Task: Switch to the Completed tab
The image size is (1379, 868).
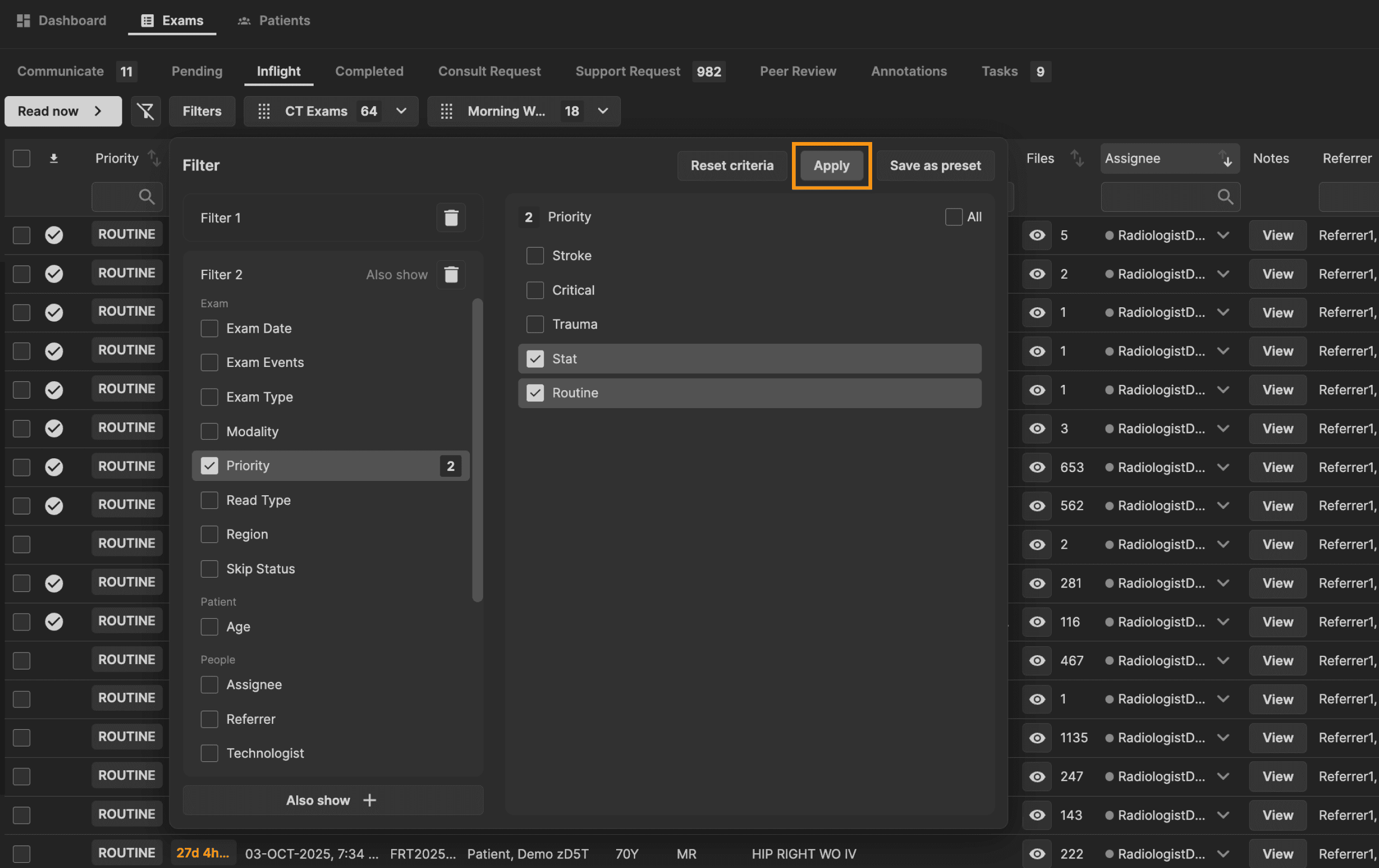Action: [x=369, y=71]
